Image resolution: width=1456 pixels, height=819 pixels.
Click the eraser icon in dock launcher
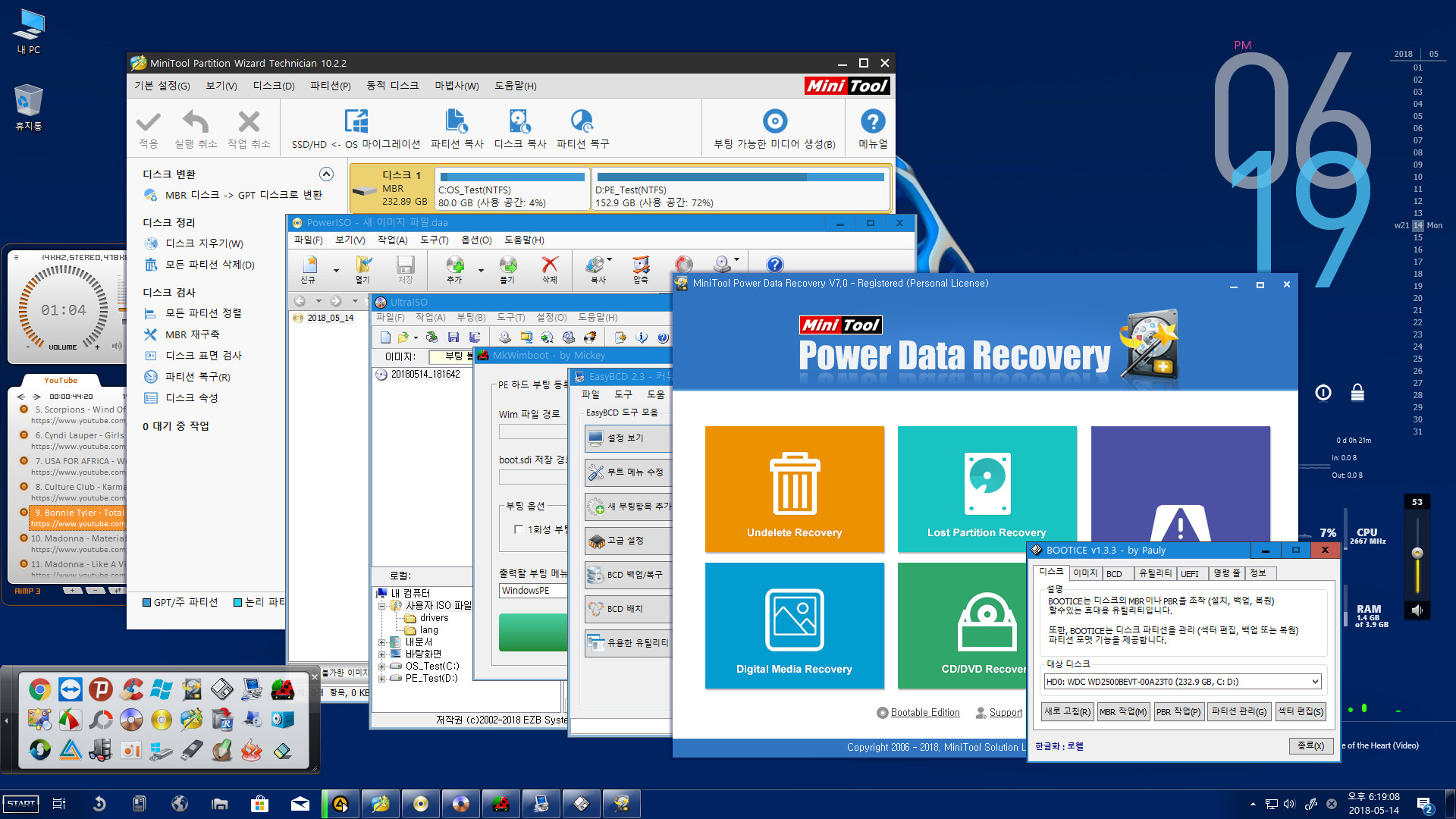click(282, 751)
